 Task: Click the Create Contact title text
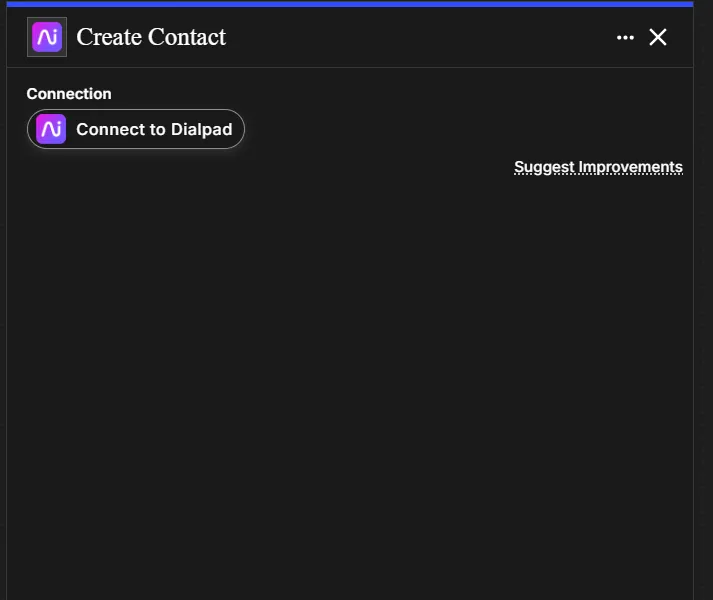tap(151, 37)
